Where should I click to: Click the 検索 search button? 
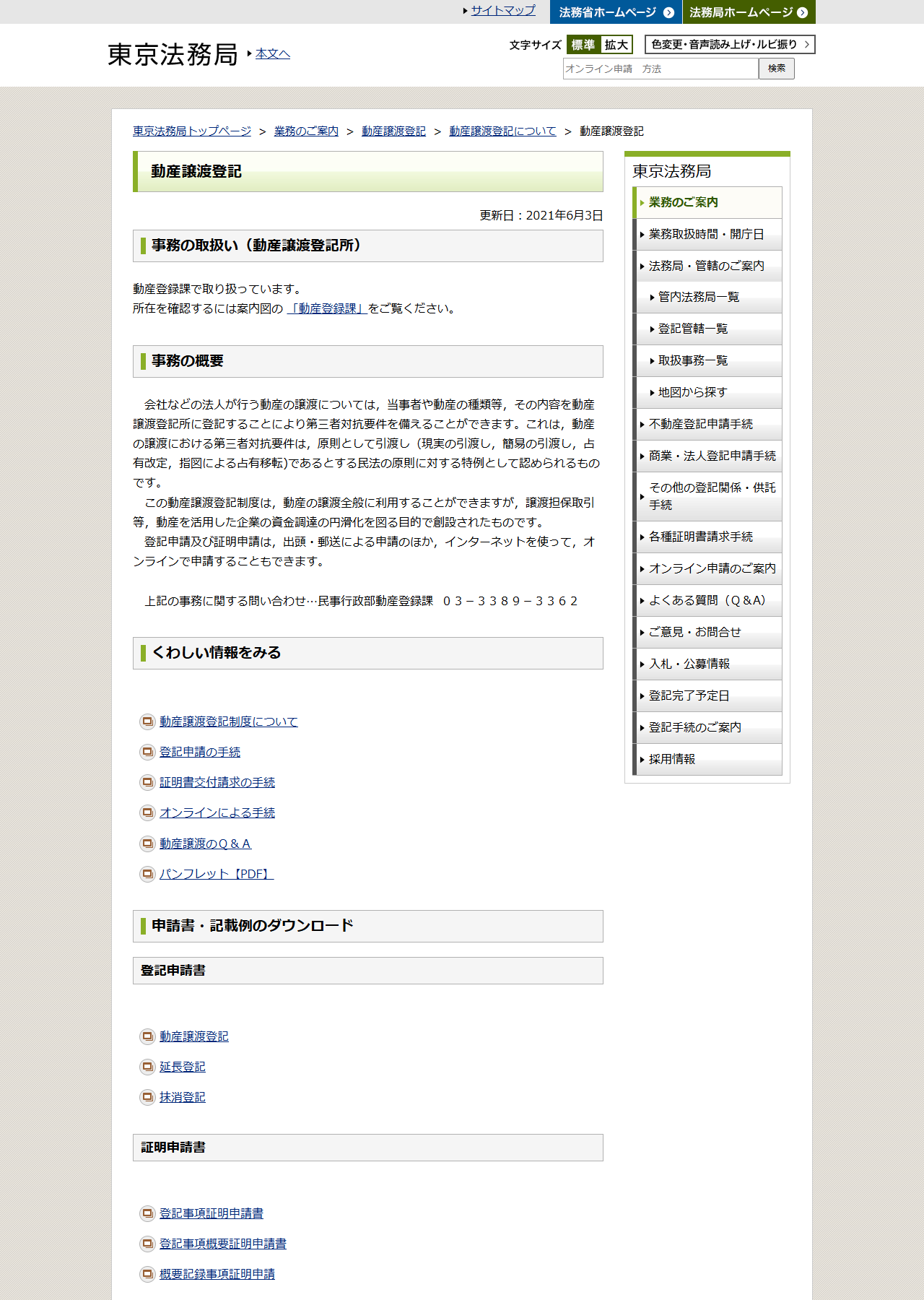point(777,69)
